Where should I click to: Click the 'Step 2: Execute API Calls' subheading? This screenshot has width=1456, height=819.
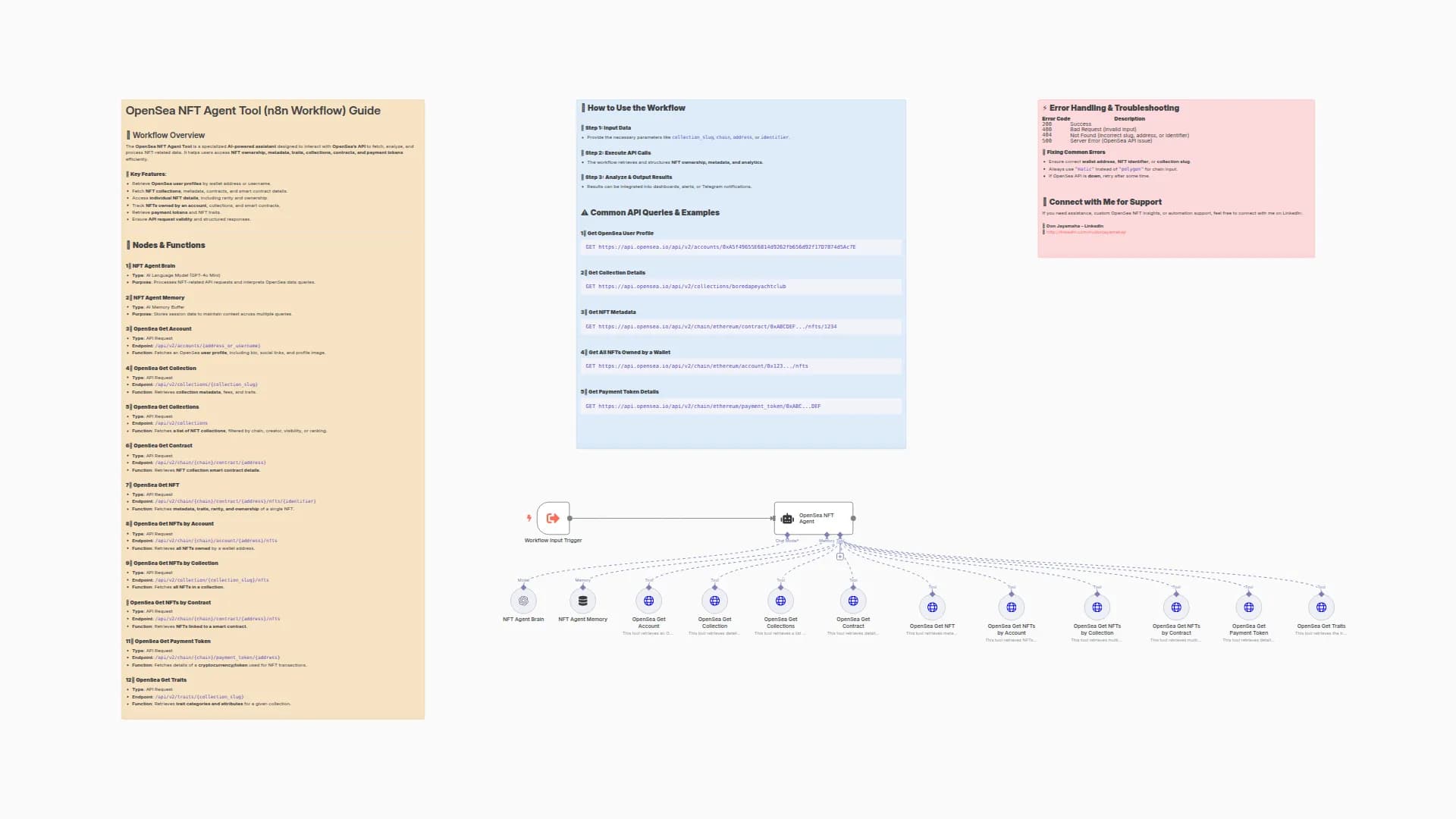click(x=617, y=153)
